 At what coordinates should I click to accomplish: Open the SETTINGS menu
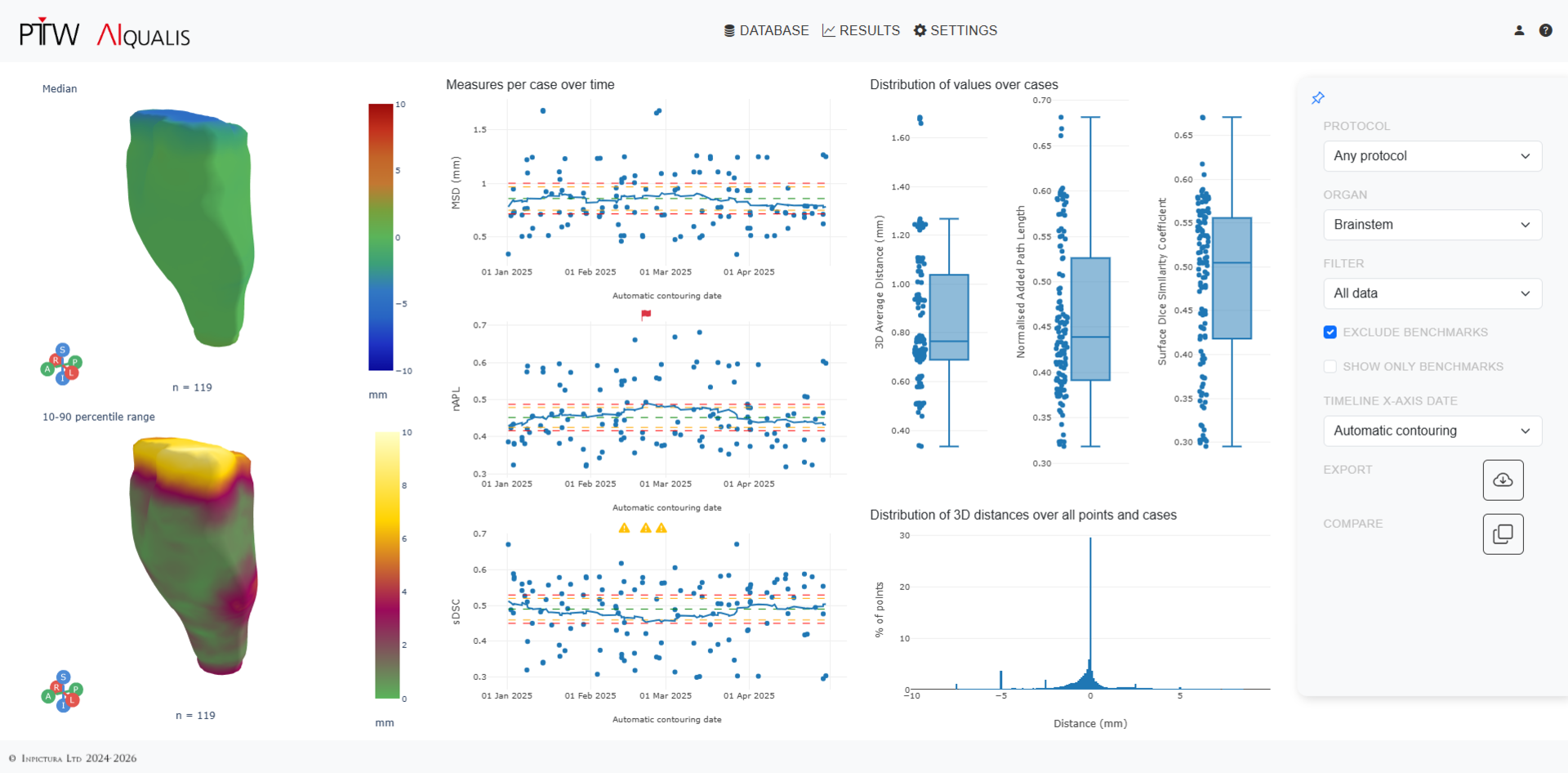[955, 30]
